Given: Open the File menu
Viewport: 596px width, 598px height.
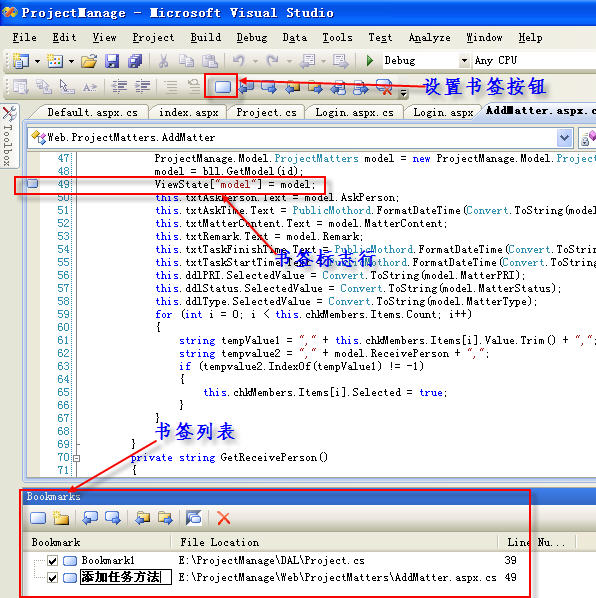Looking at the screenshot, I should [x=24, y=37].
